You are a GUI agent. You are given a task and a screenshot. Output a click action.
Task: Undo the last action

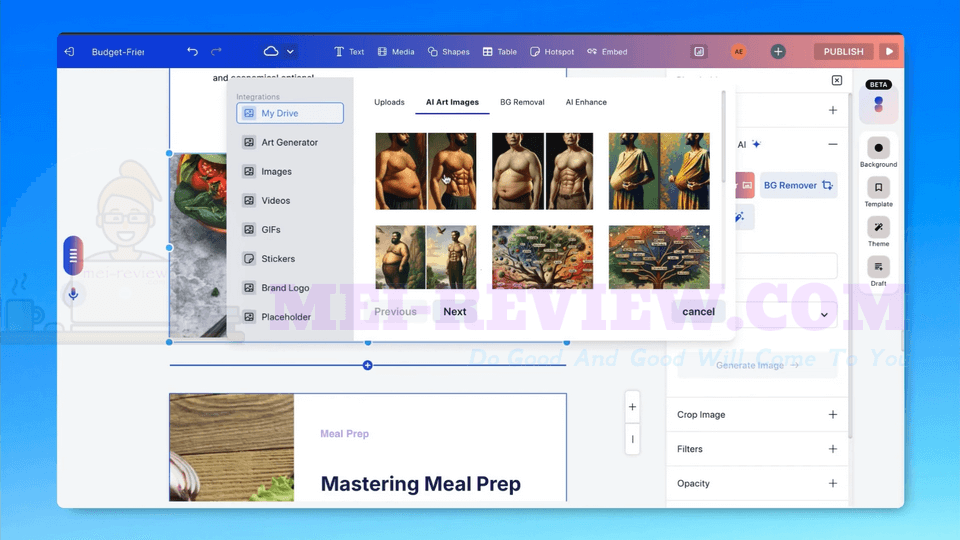(x=192, y=52)
